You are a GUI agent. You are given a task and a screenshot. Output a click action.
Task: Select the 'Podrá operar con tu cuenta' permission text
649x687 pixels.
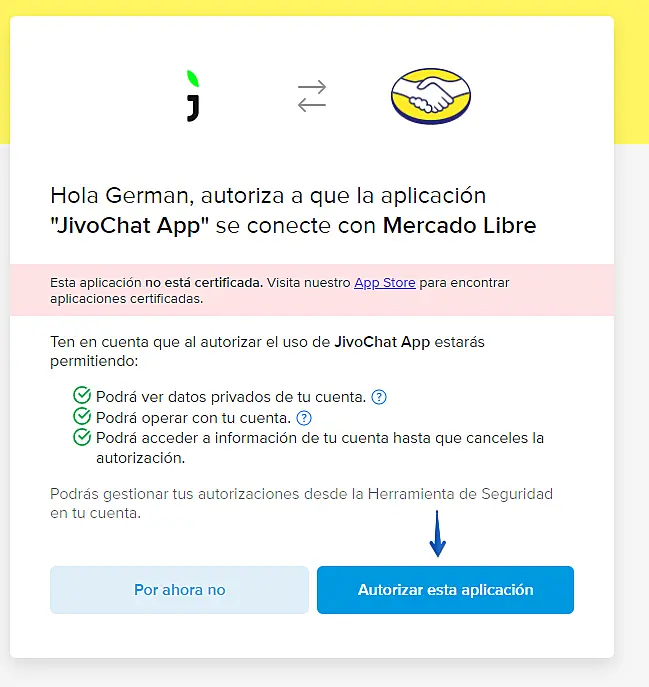coord(193,418)
